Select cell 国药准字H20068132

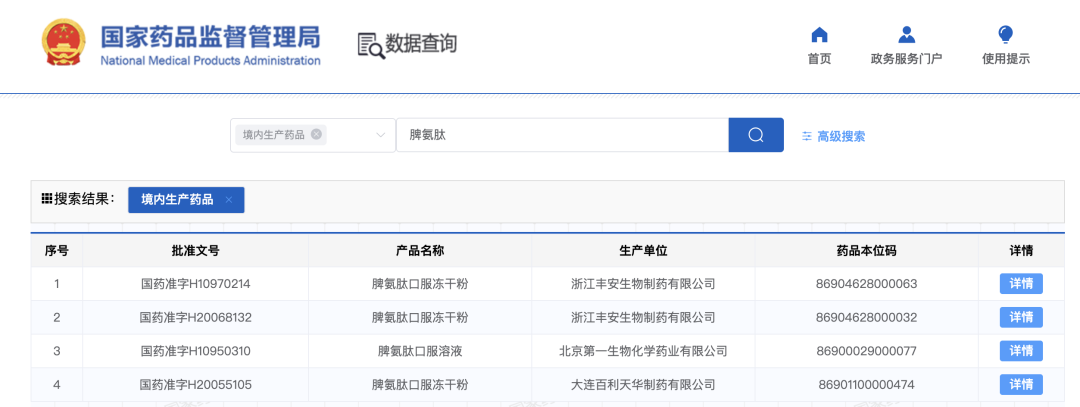[196, 317]
